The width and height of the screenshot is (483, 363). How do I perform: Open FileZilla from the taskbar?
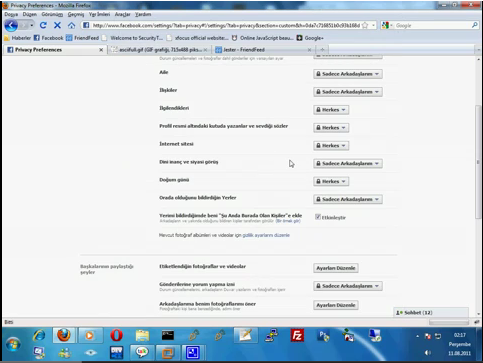point(297,335)
